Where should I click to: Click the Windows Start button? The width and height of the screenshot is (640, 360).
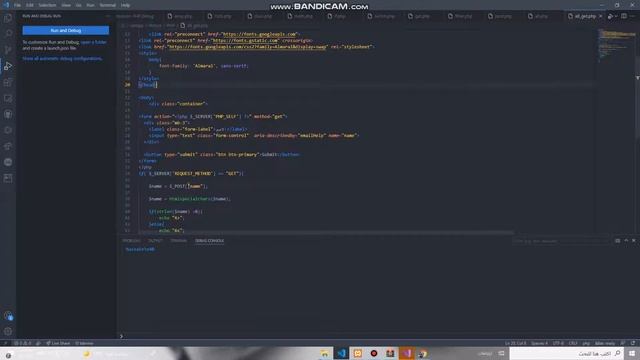[x=632, y=353]
